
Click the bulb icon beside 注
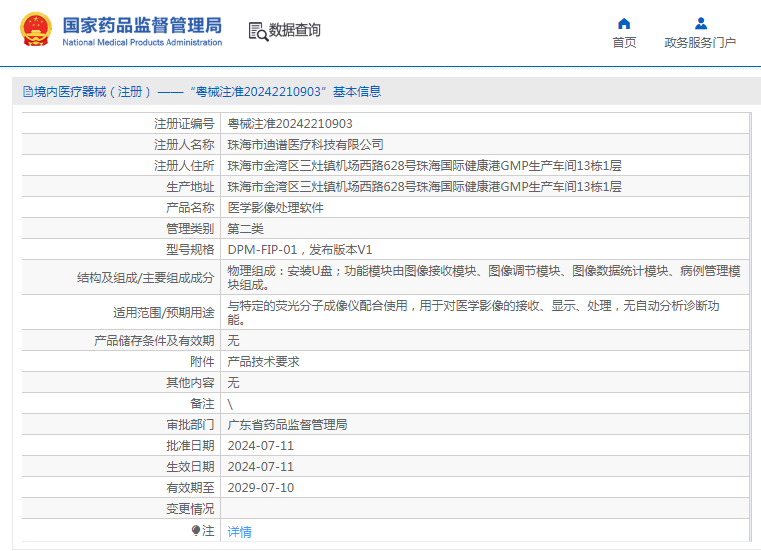196,530
